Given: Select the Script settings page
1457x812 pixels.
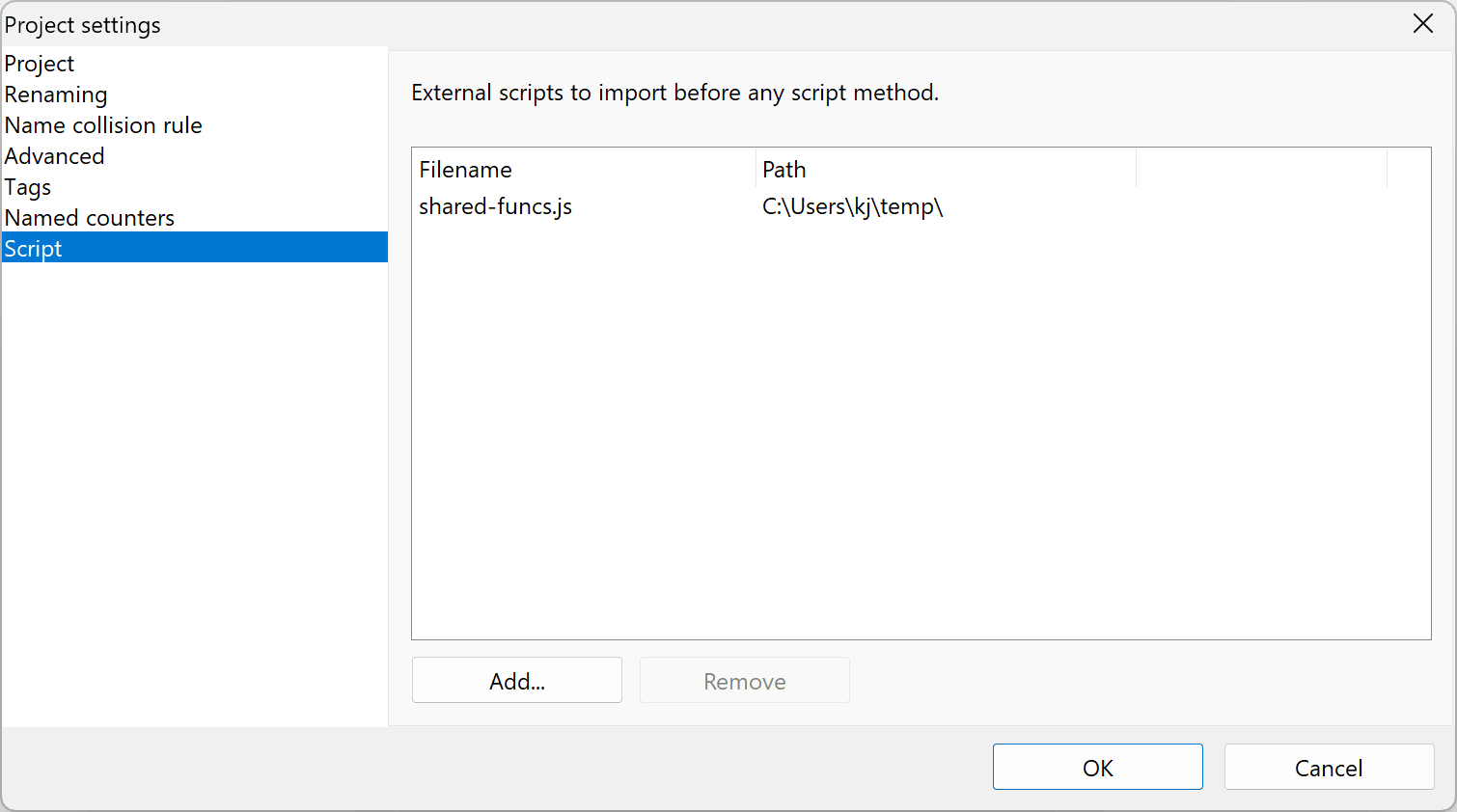Looking at the screenshot, I should coord(195,248).
